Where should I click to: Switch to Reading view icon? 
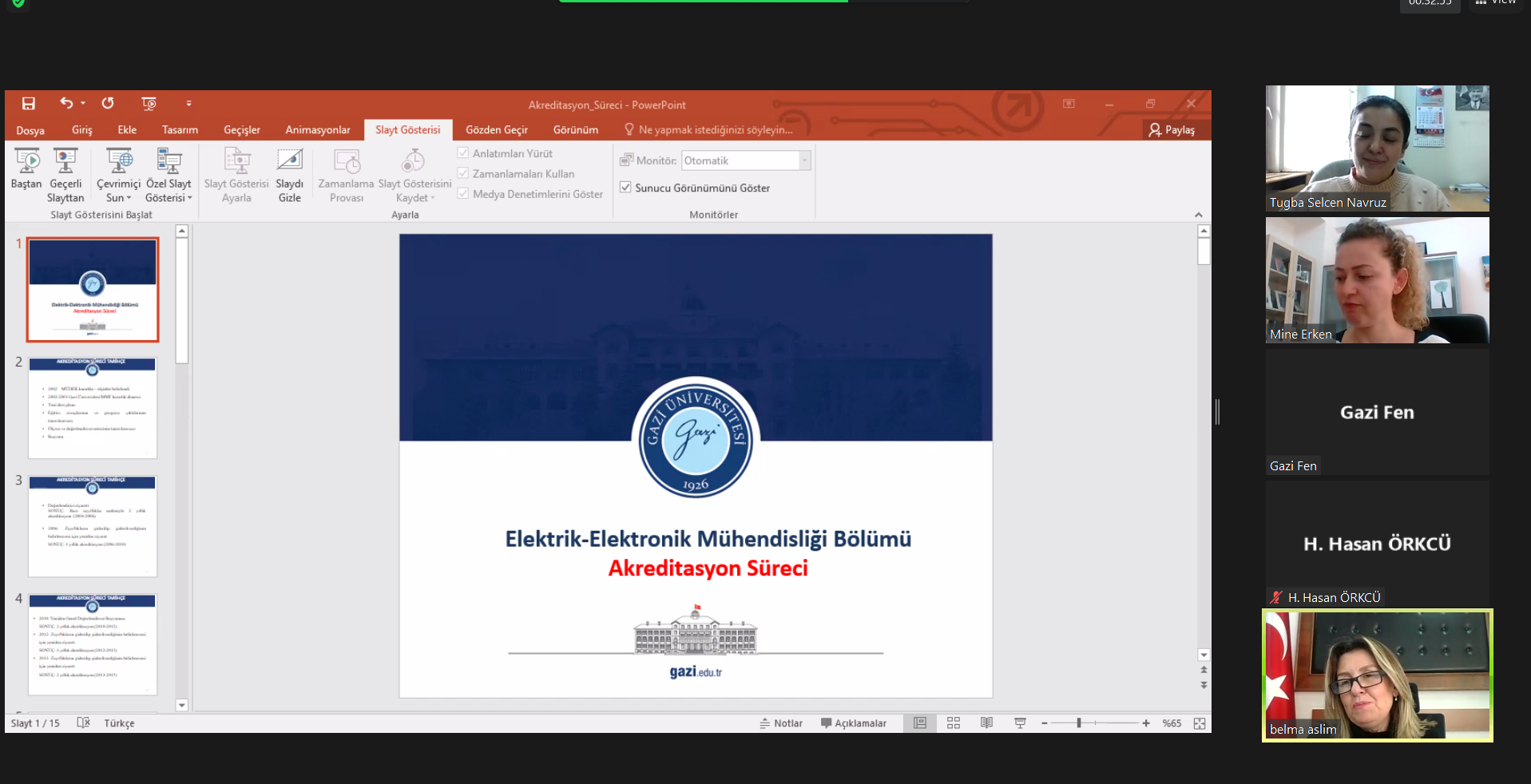tap(987, 723)
